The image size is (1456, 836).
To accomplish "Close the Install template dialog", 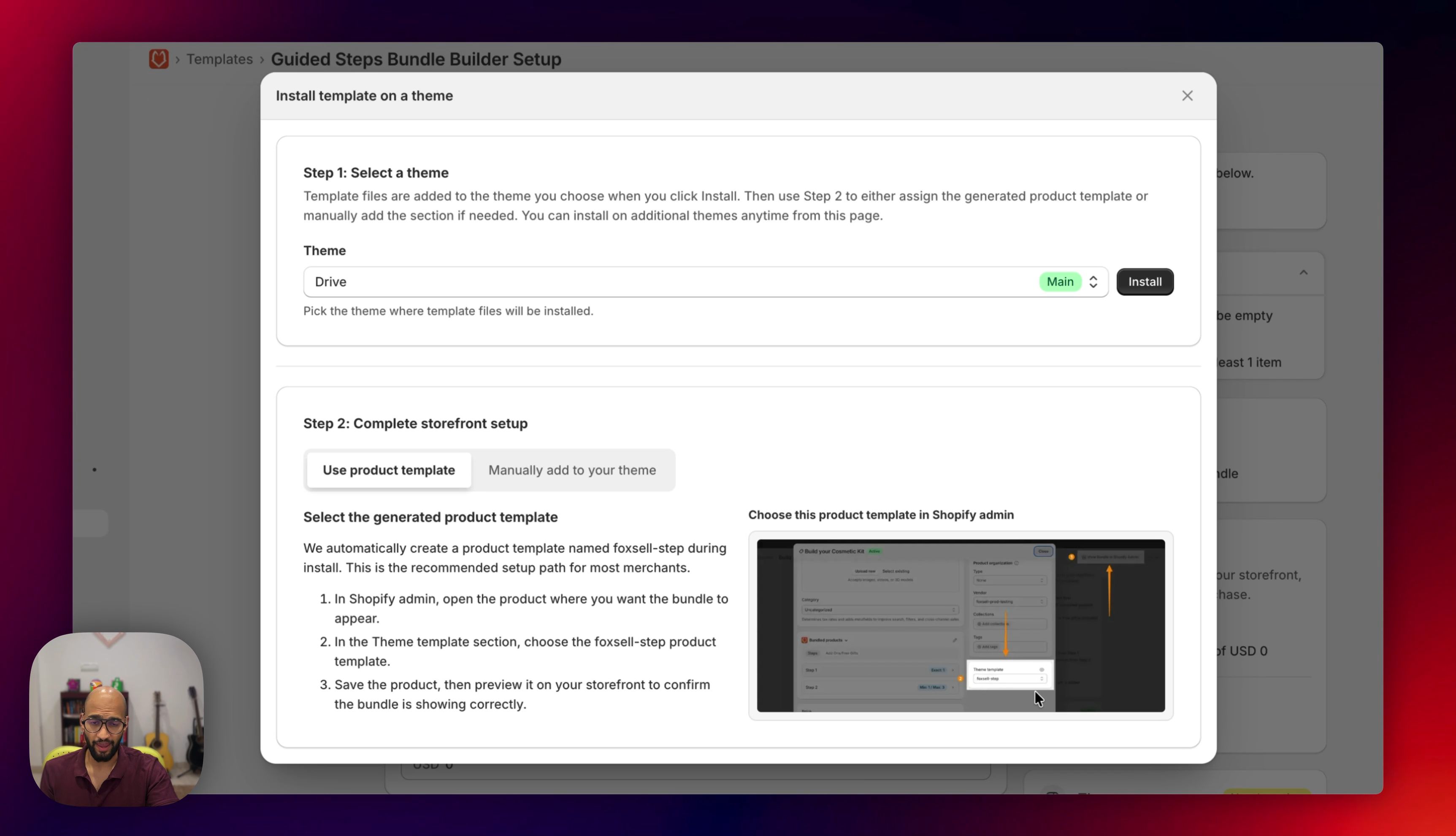I will (1187, 96).
